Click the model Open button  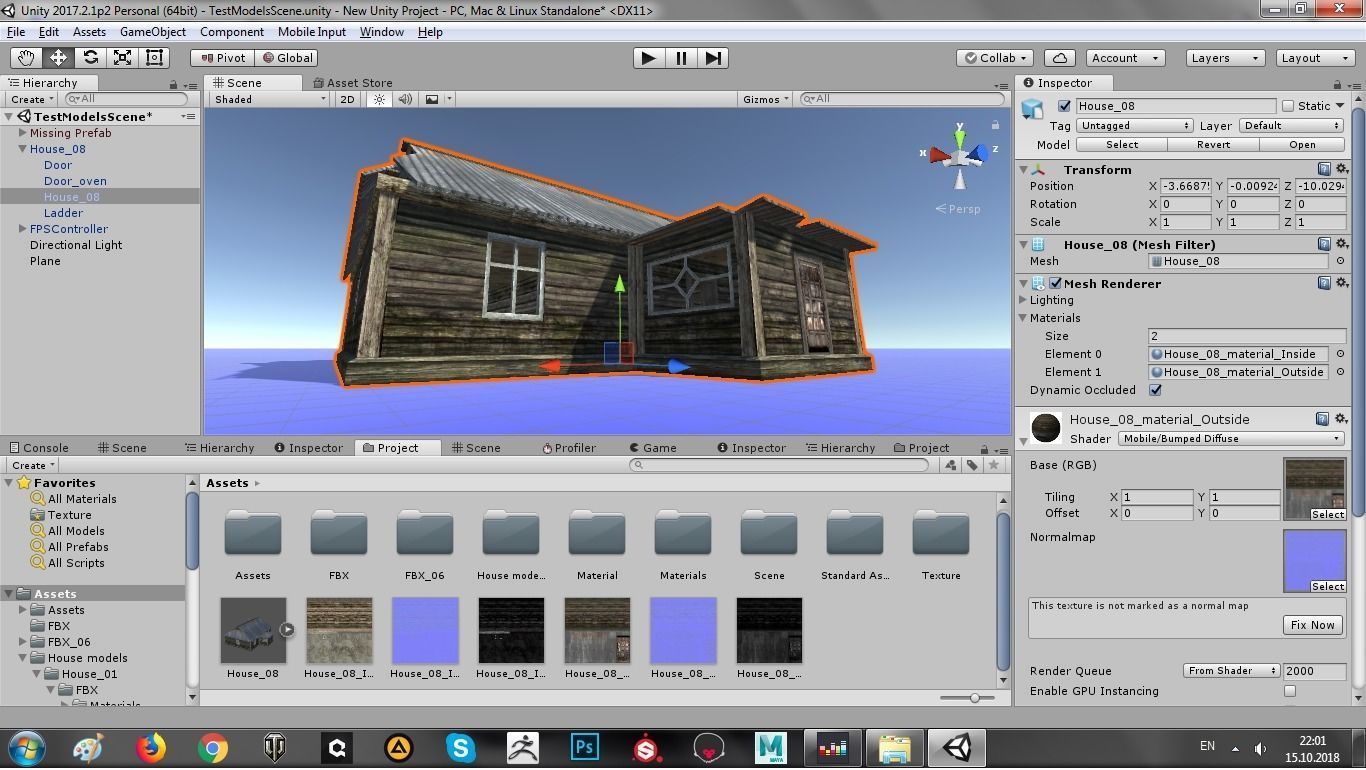[1302, 145]
